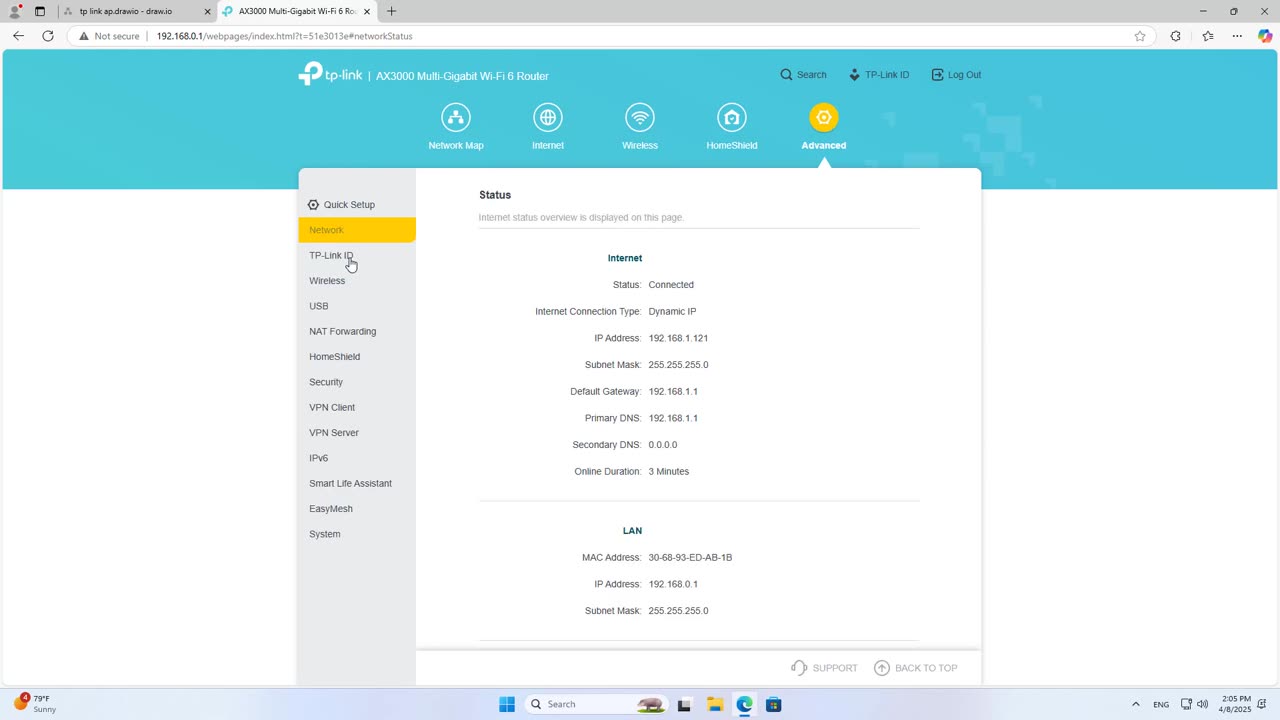The height and width of the screenshot is (720, 1280).
Task: Click the tp-link logo
Action: (x=330, y=74)
